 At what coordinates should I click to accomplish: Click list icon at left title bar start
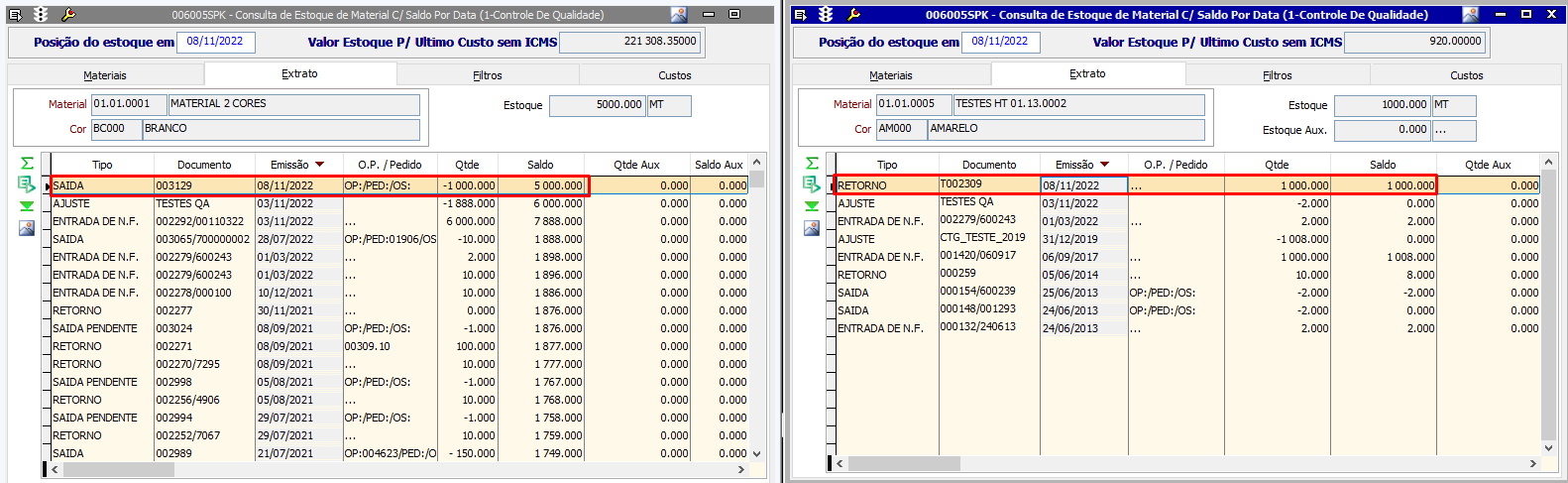pos(15,15)
